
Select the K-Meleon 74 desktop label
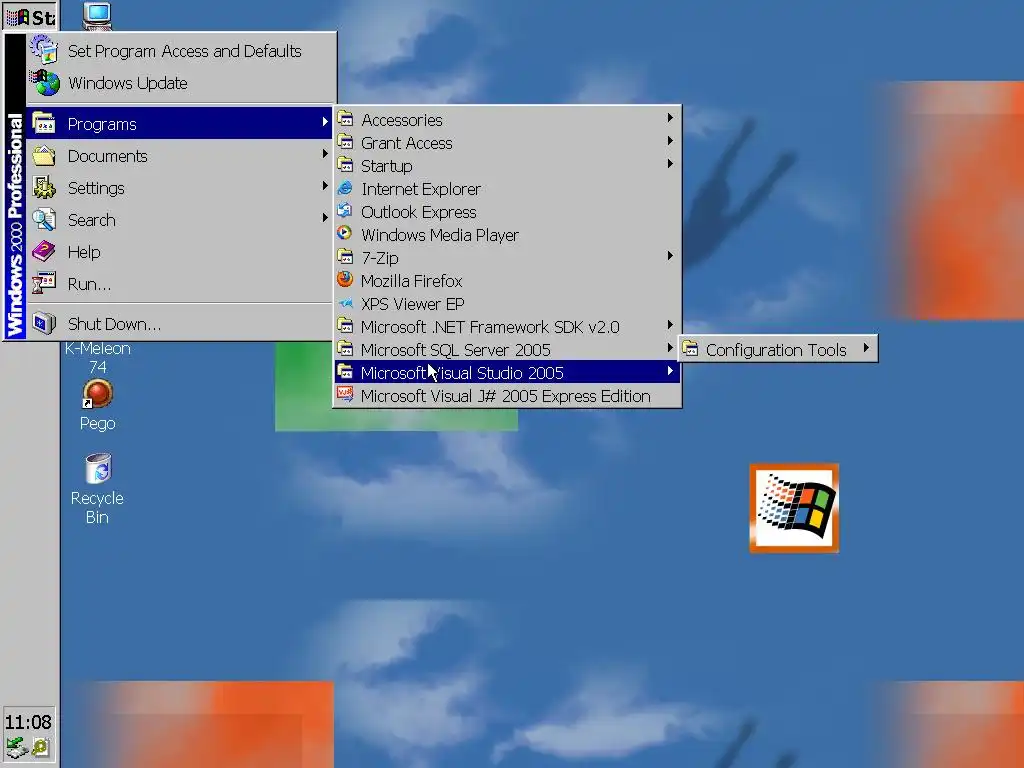click(x=97, y=357)
